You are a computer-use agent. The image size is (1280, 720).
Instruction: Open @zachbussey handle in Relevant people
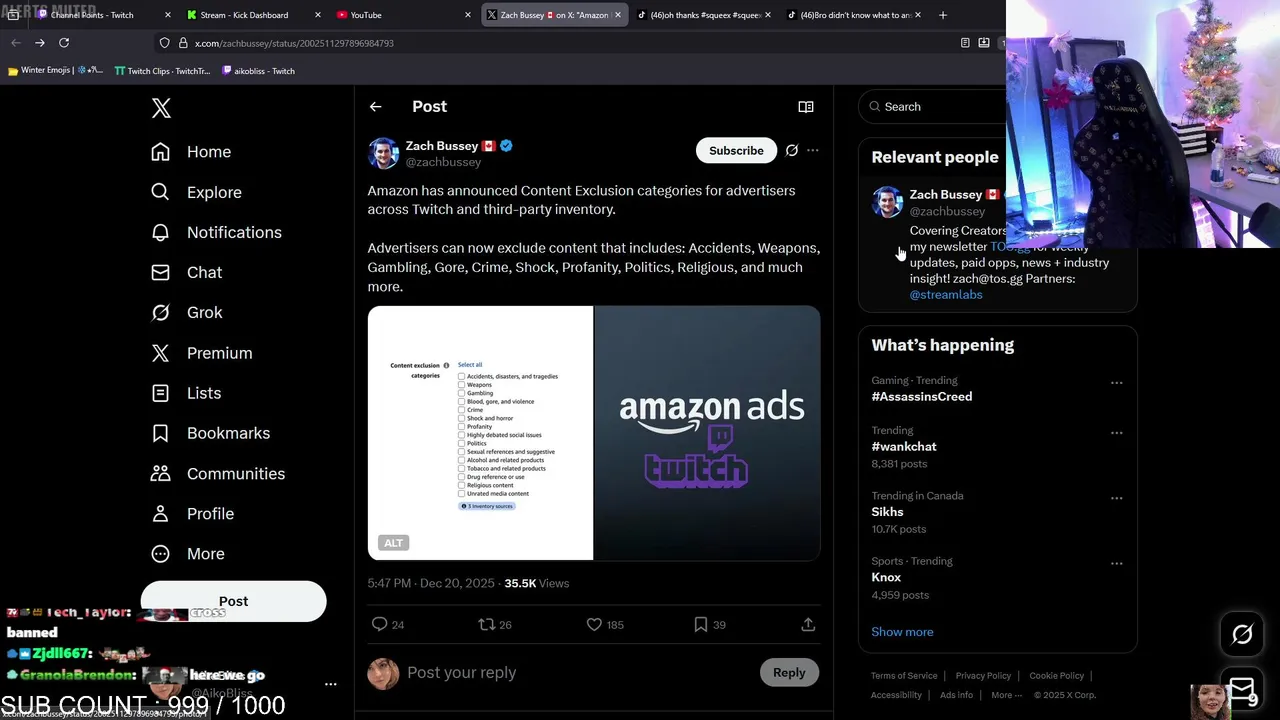947,212
